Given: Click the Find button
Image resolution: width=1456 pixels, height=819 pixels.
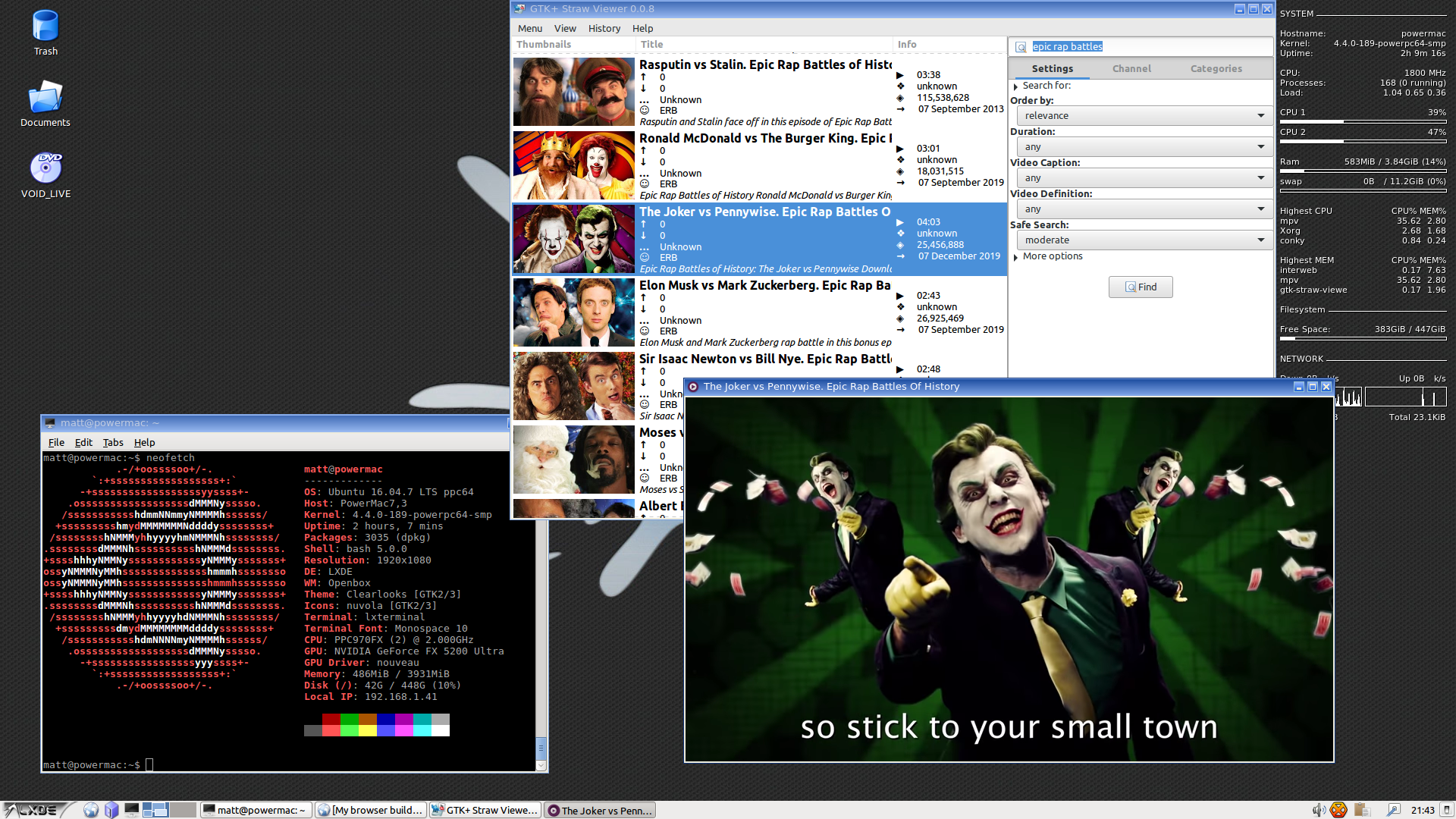Looking at the screenshot, I should point(1141,287).
